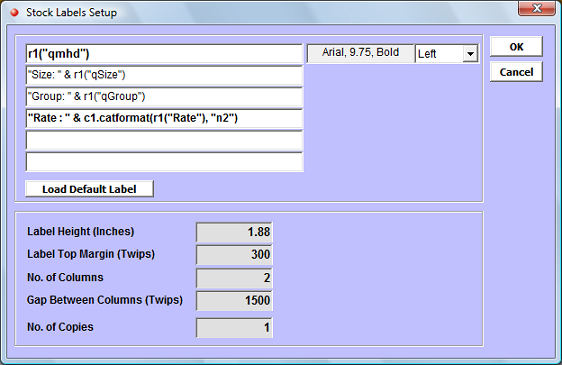This screenshot has width=562, height=365.
Task: Expand the Left alignment dropdown arrow
Action: (x=470, y=54)
